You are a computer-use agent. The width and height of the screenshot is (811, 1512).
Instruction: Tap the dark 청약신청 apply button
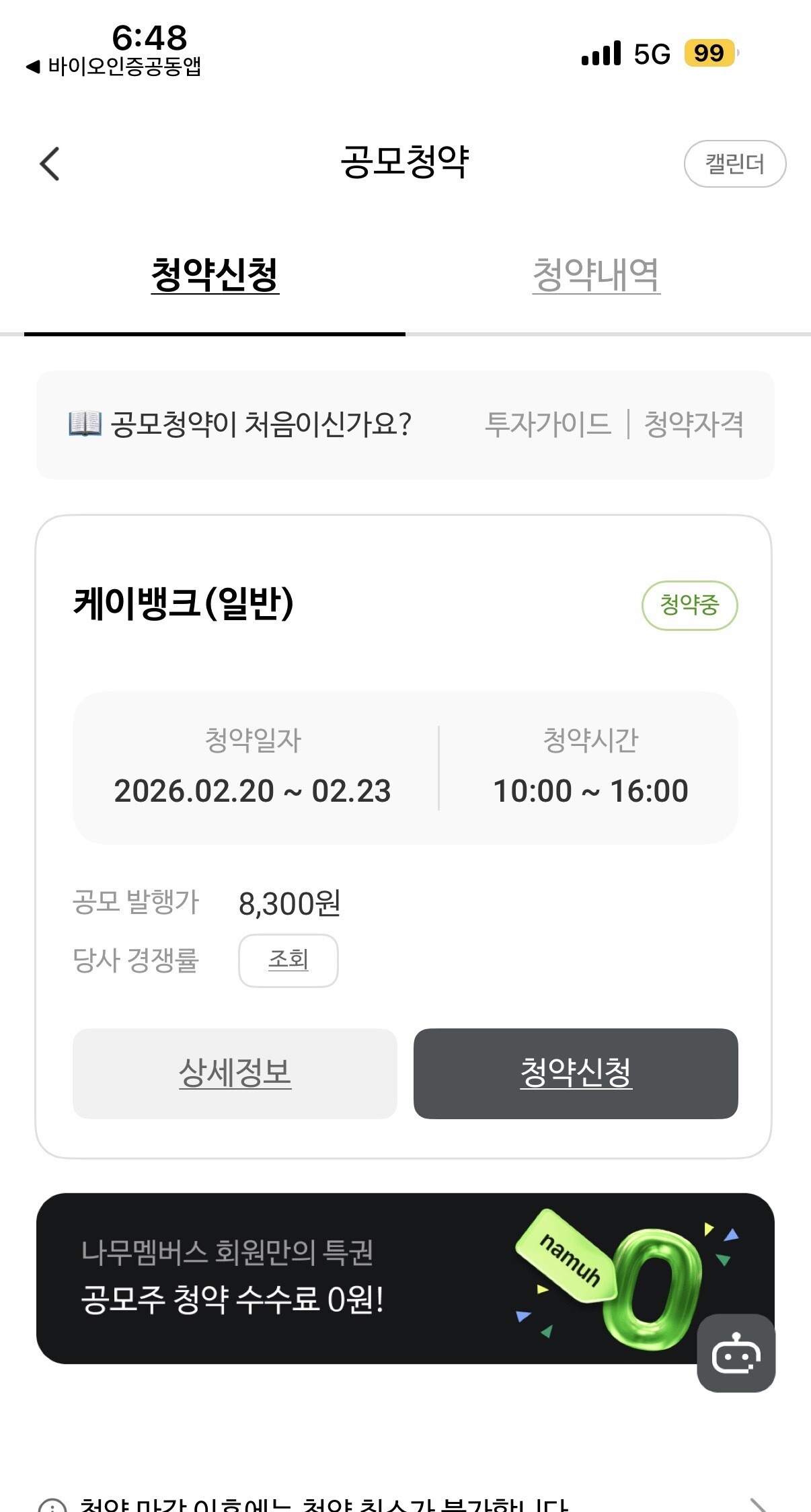[x=576, y=1073]
